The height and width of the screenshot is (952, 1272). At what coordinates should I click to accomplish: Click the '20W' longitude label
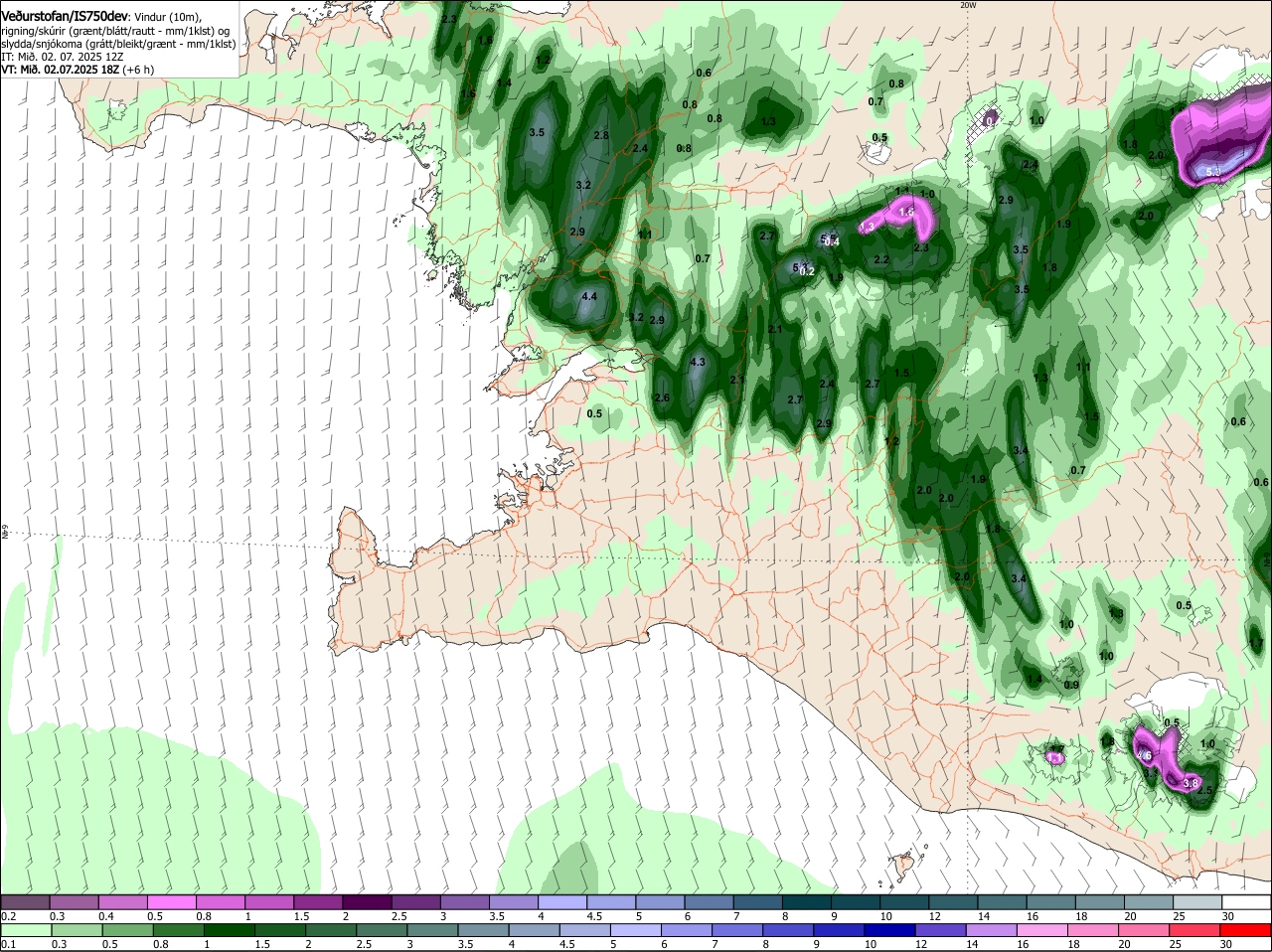point(968,5)
